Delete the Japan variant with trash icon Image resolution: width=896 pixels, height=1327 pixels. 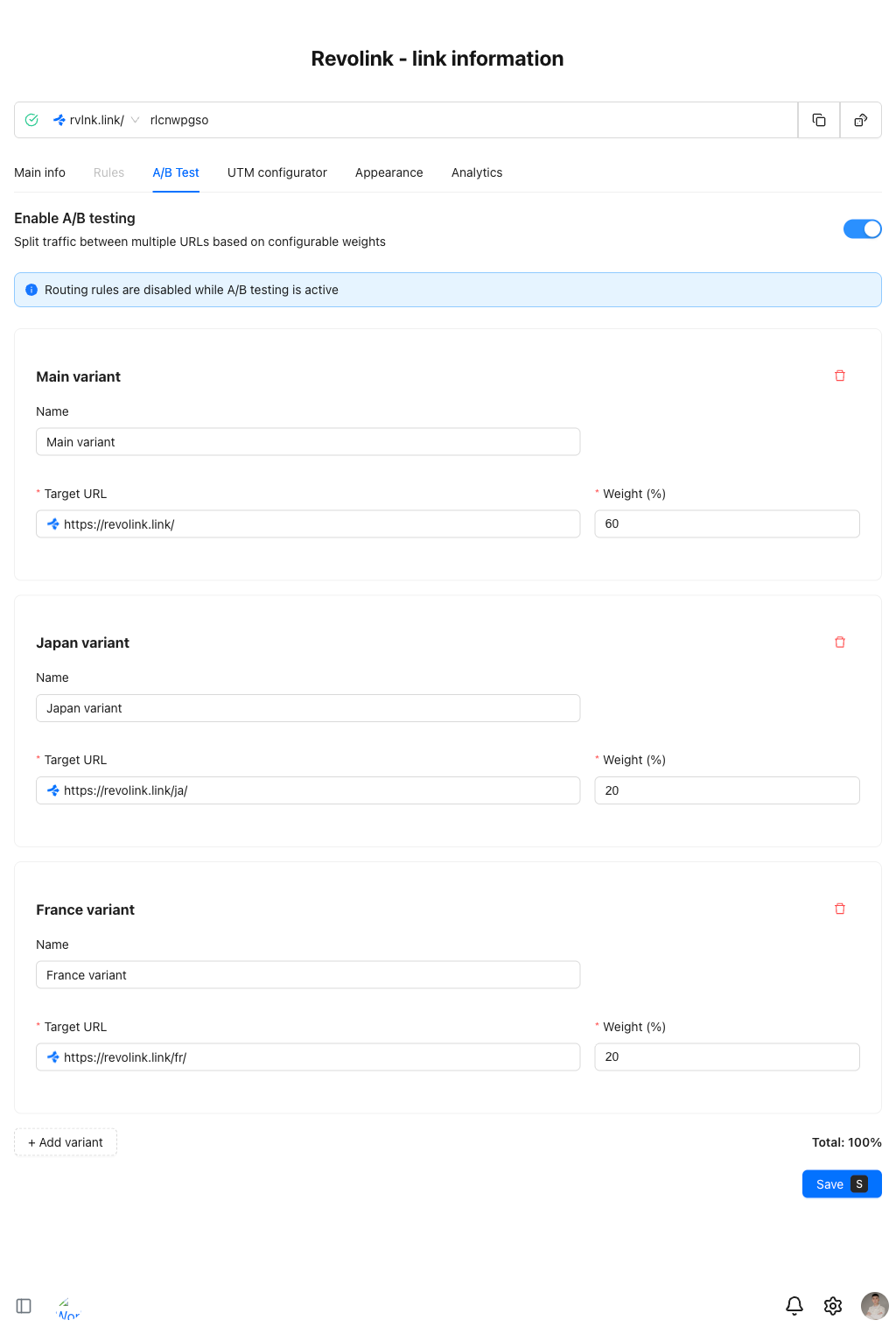click(840, 642)
